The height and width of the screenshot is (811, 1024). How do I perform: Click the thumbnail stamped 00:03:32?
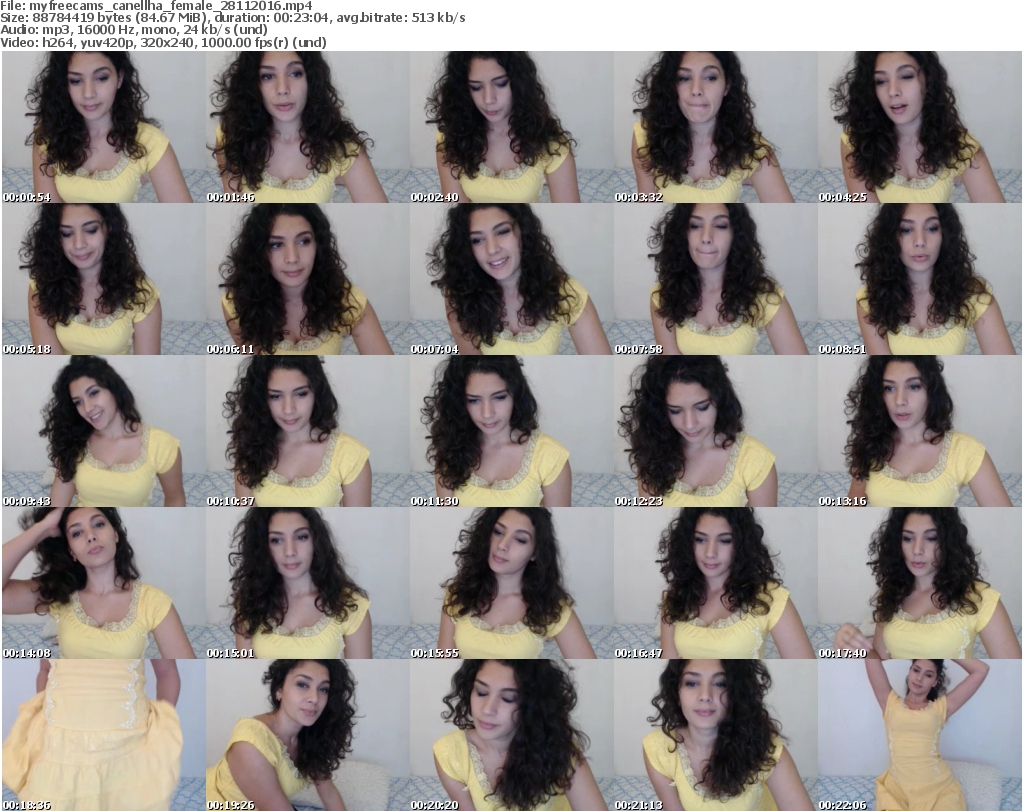(x=716, y=127)
